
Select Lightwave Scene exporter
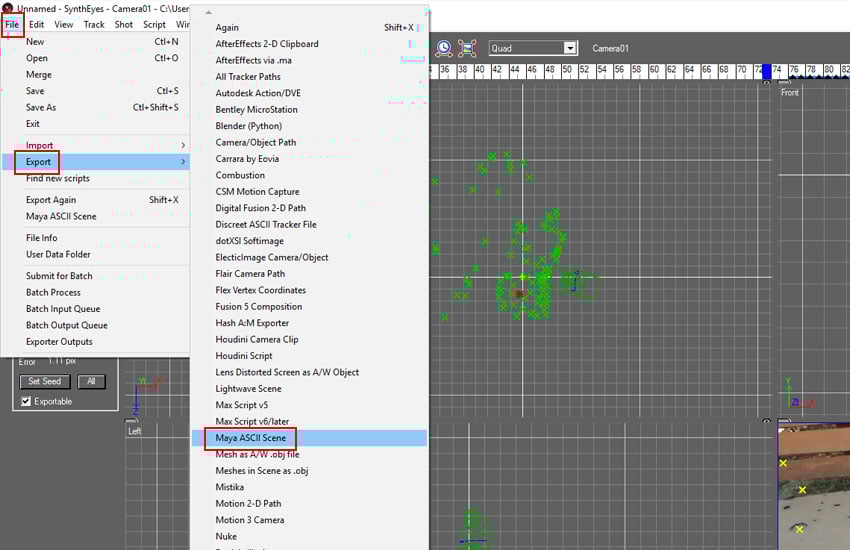point(310,389)
